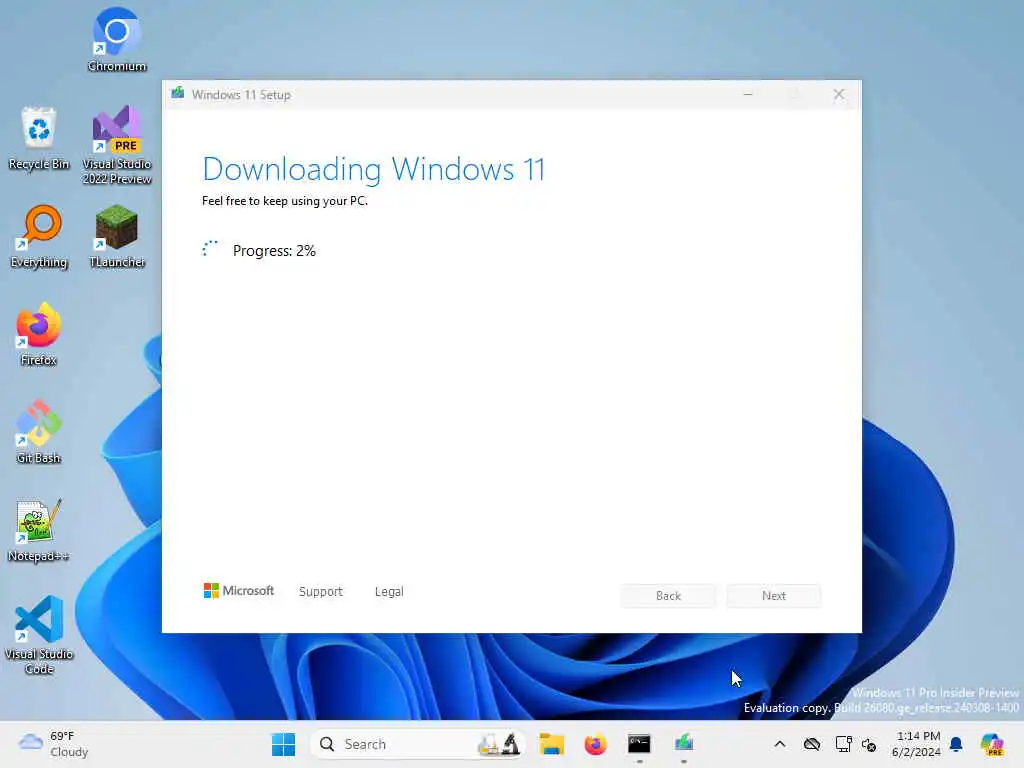
Task: Select the Git Bash desktop shortcut
Action: click(x=39, y=432)
